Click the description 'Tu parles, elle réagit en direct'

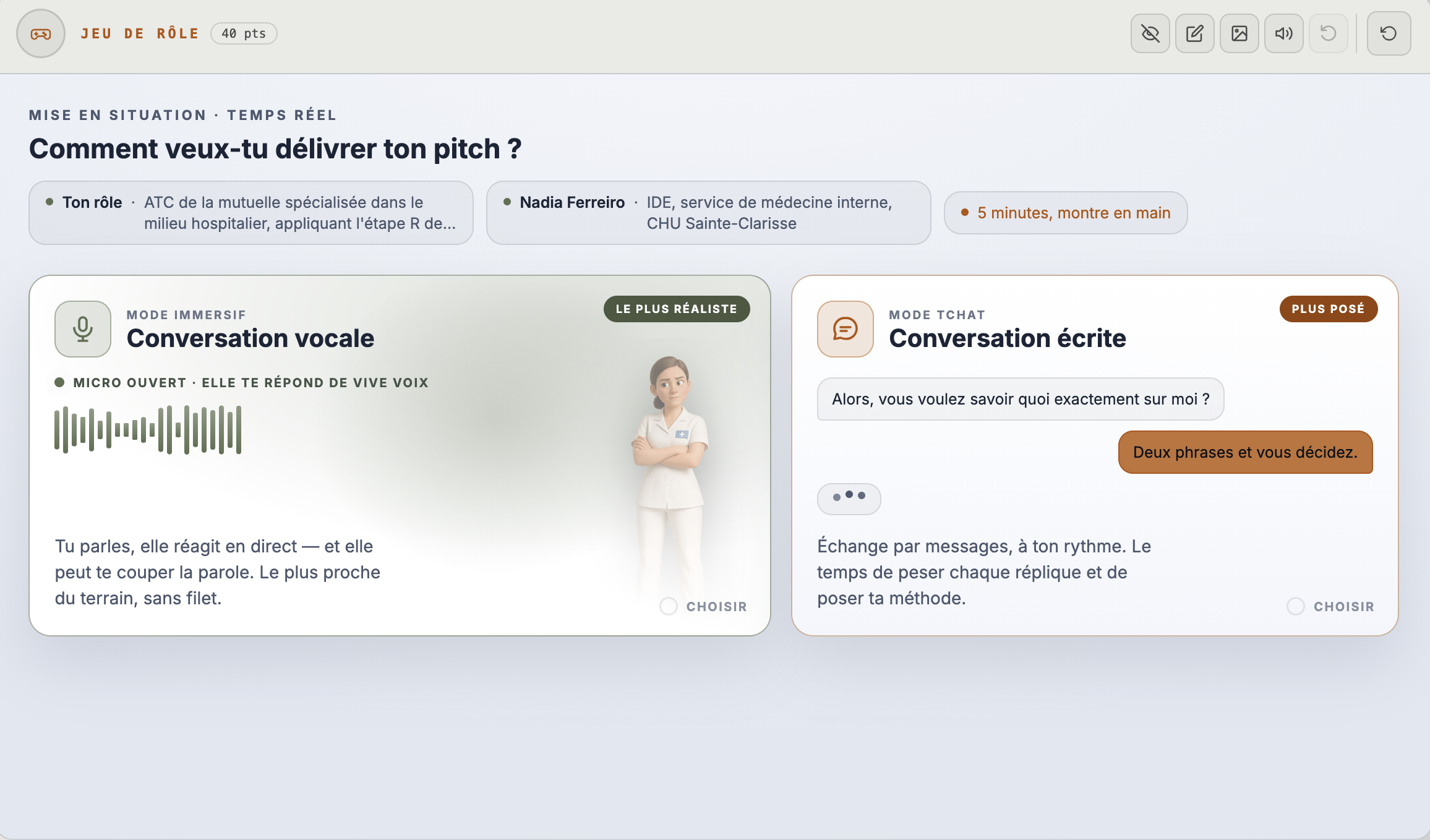pos(218,572)
